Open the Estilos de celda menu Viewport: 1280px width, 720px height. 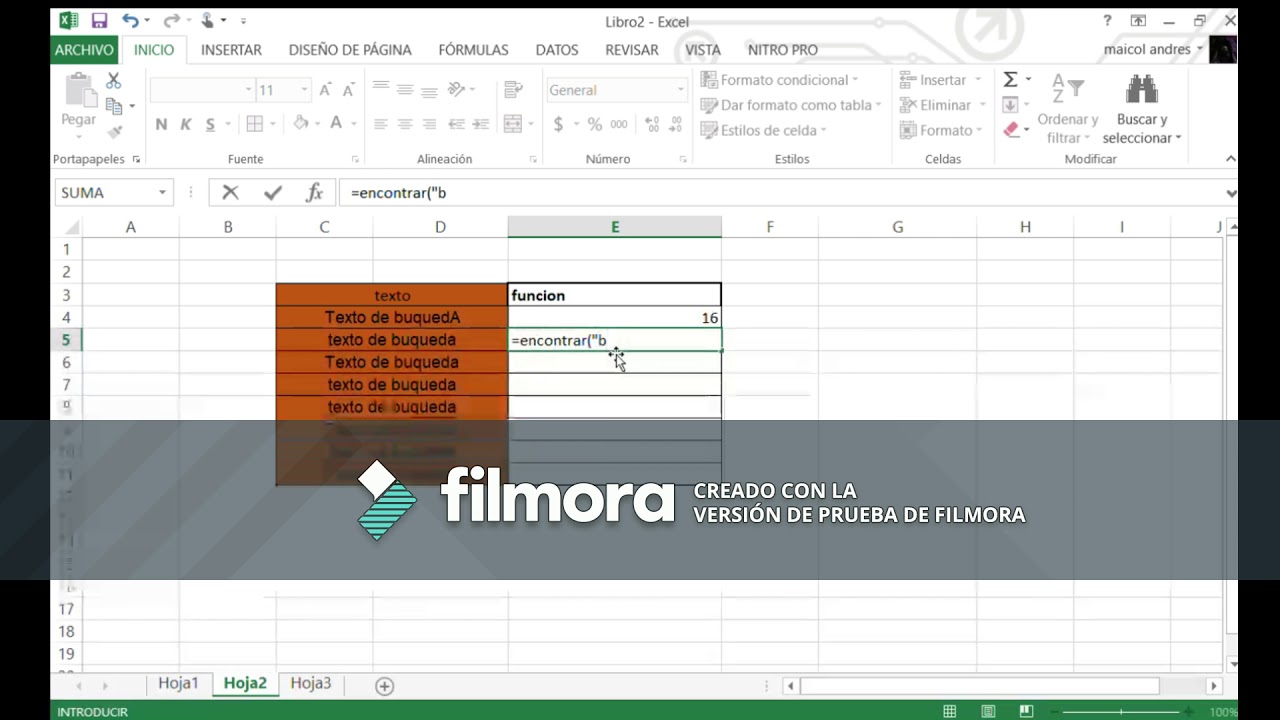click(764, 130)
